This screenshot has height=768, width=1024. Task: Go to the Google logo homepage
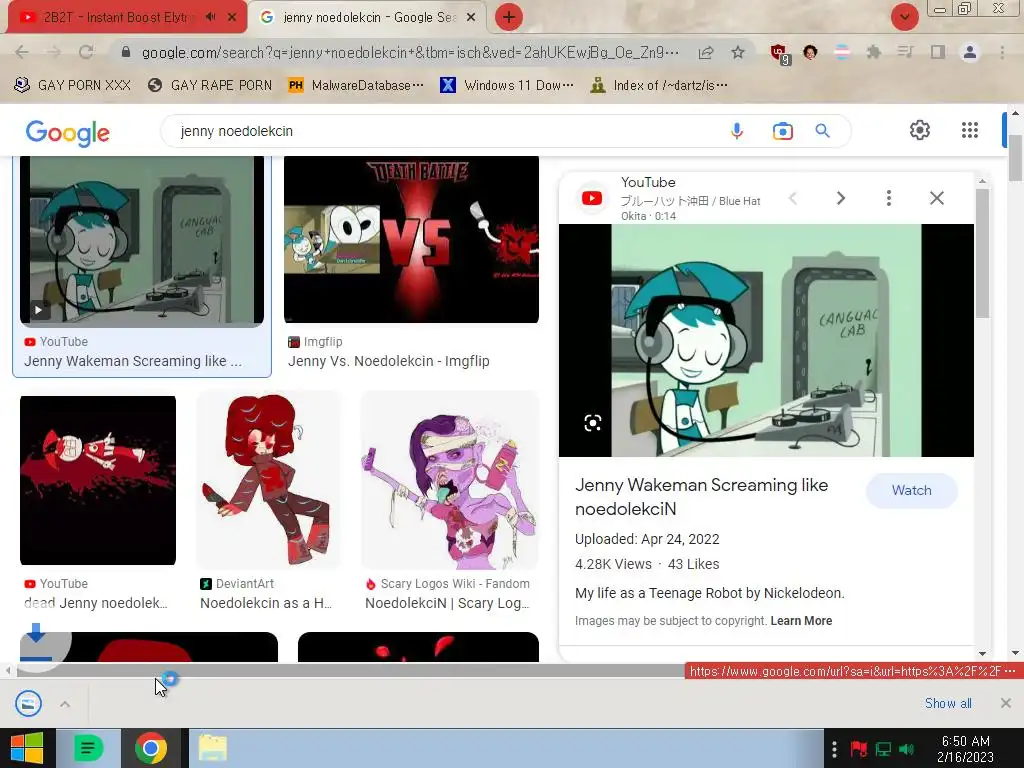(x=67, y=133)
